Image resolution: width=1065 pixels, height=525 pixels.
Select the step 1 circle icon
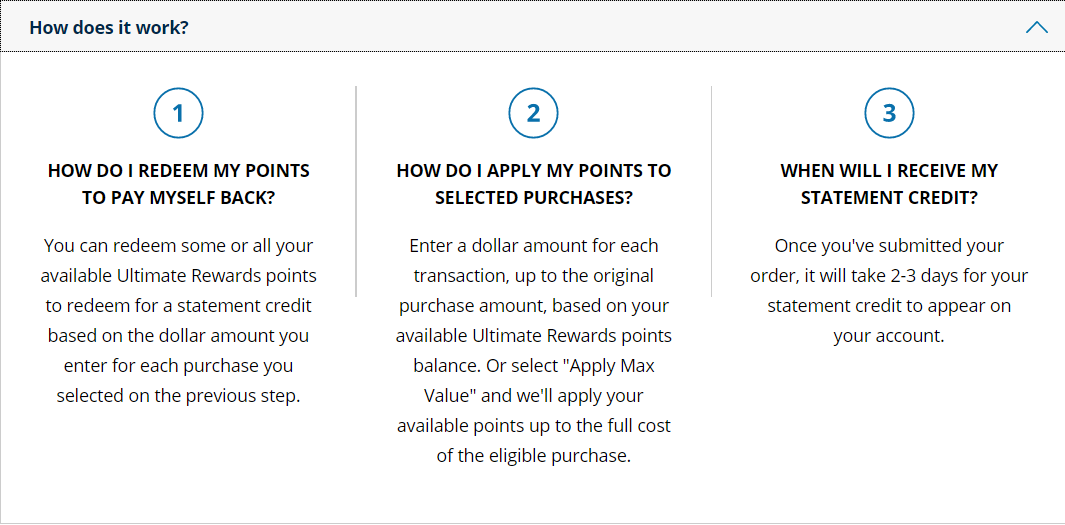coord(178,113)
